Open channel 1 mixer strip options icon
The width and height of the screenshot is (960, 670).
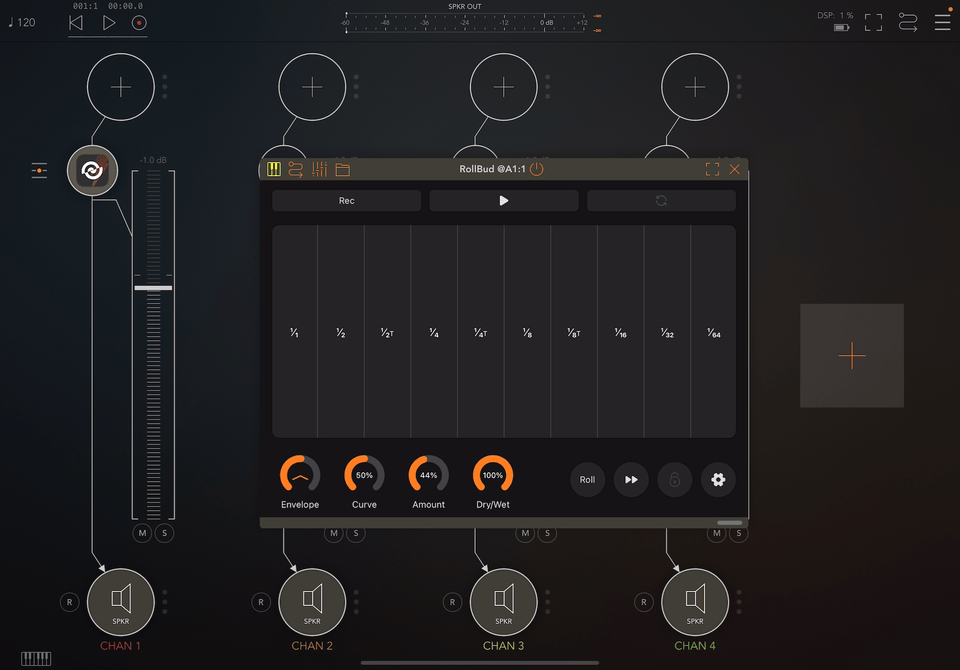[39, 171]
